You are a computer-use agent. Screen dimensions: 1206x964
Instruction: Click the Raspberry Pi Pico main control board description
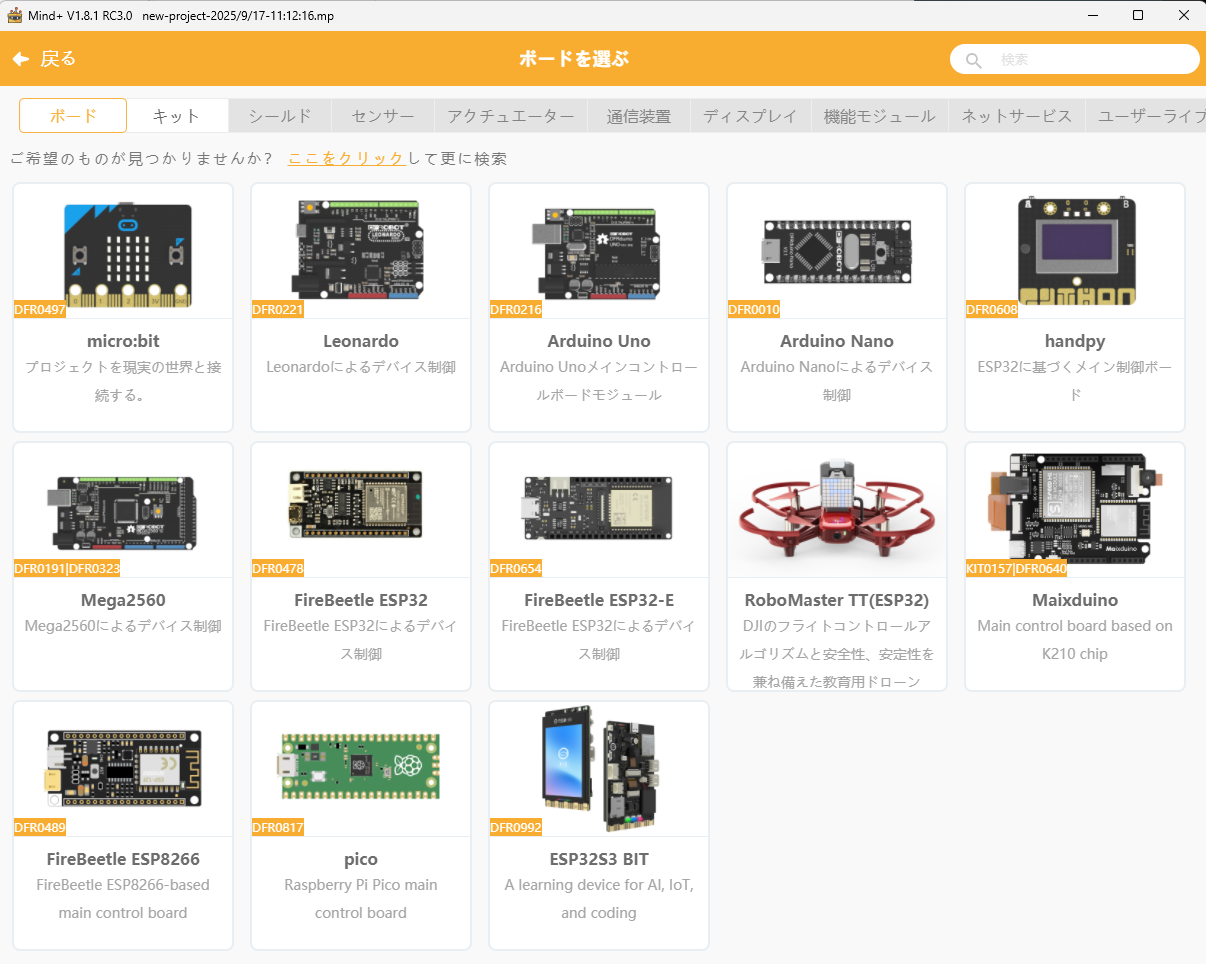point(361,899)
